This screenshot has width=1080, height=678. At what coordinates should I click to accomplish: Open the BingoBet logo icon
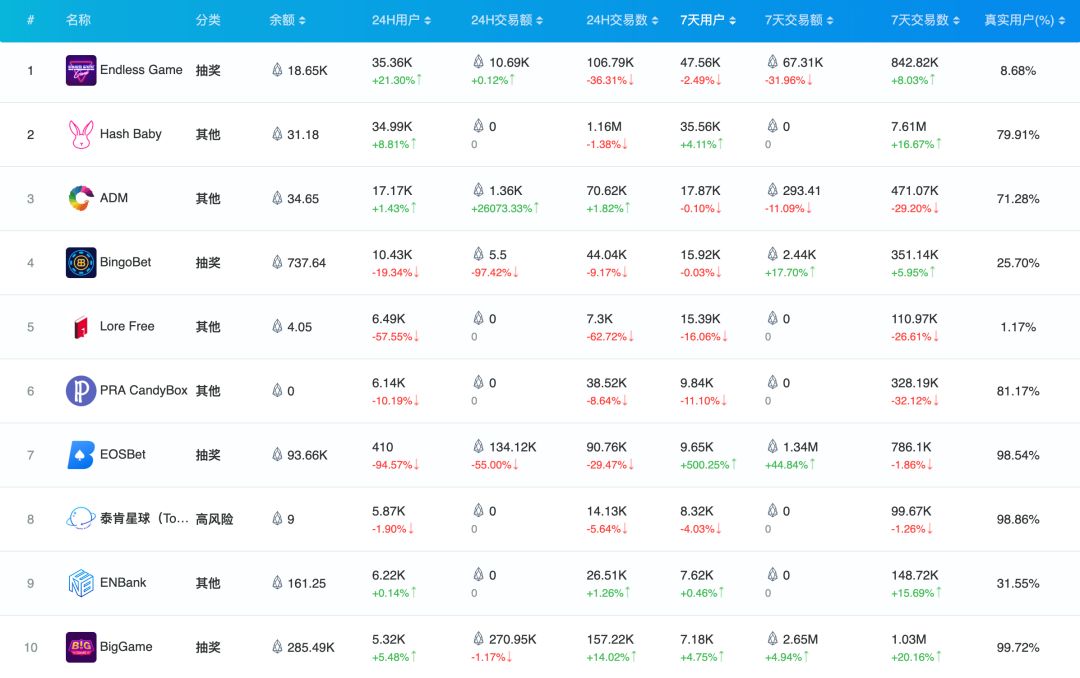pyautogui.click(x=81, y=263)
